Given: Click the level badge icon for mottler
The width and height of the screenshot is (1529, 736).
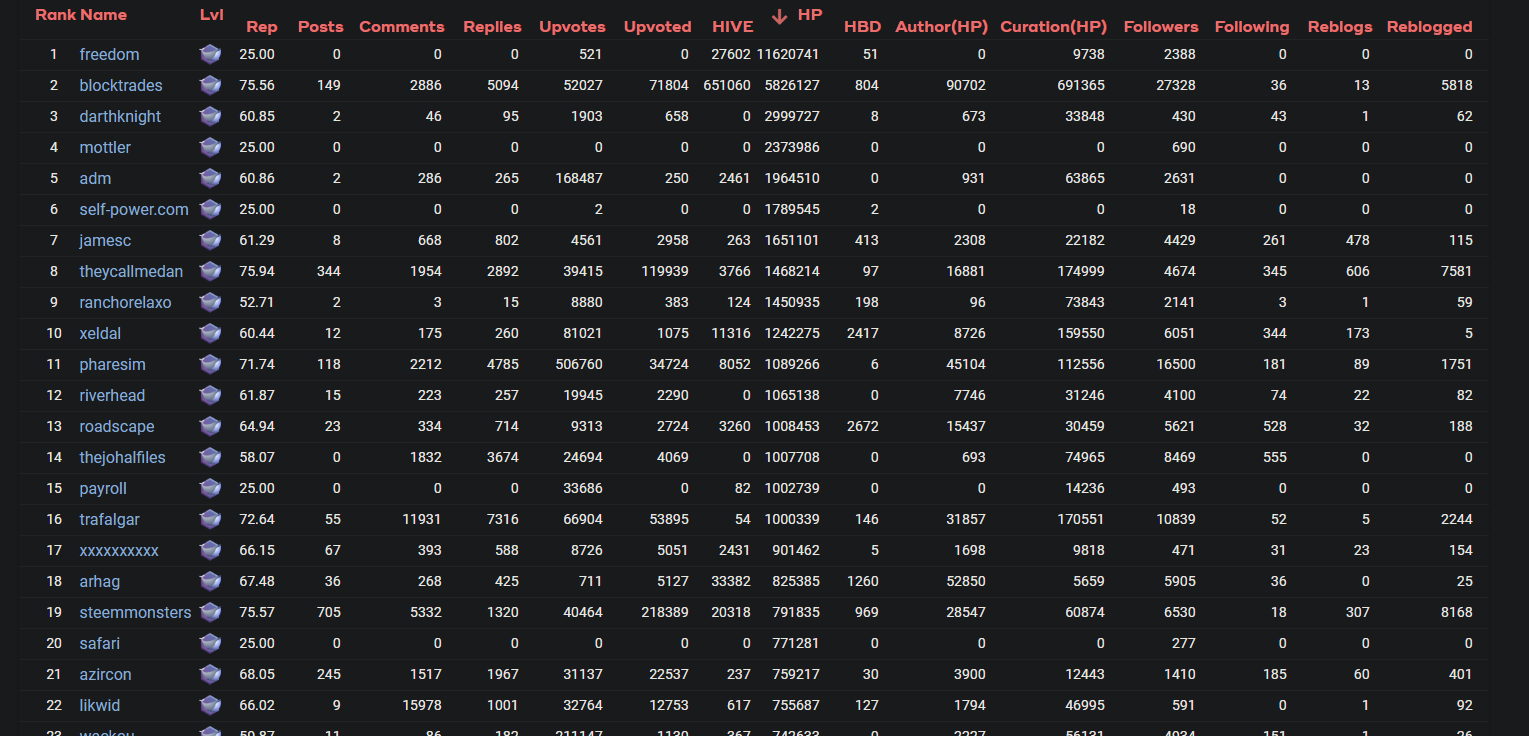Looking at the screenshot, I should pyautogui.click(x=210, y=147).
